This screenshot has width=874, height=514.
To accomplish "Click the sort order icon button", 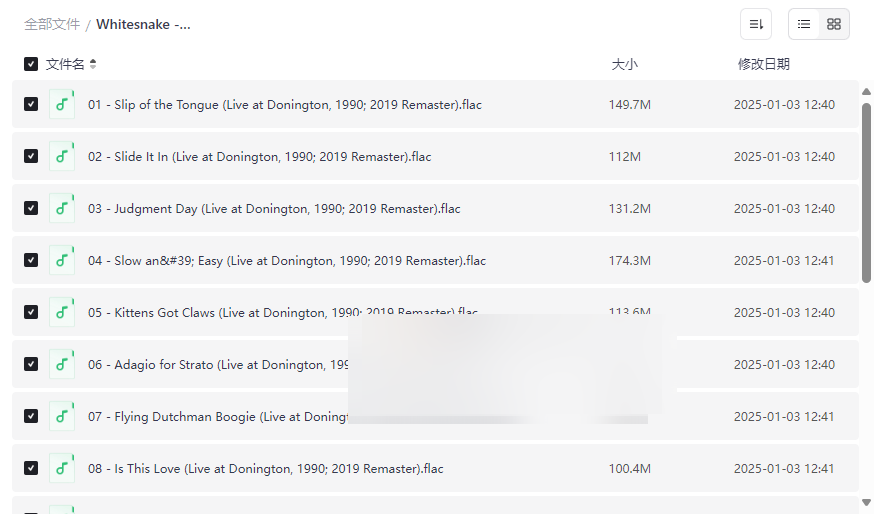I will point(756,24).
